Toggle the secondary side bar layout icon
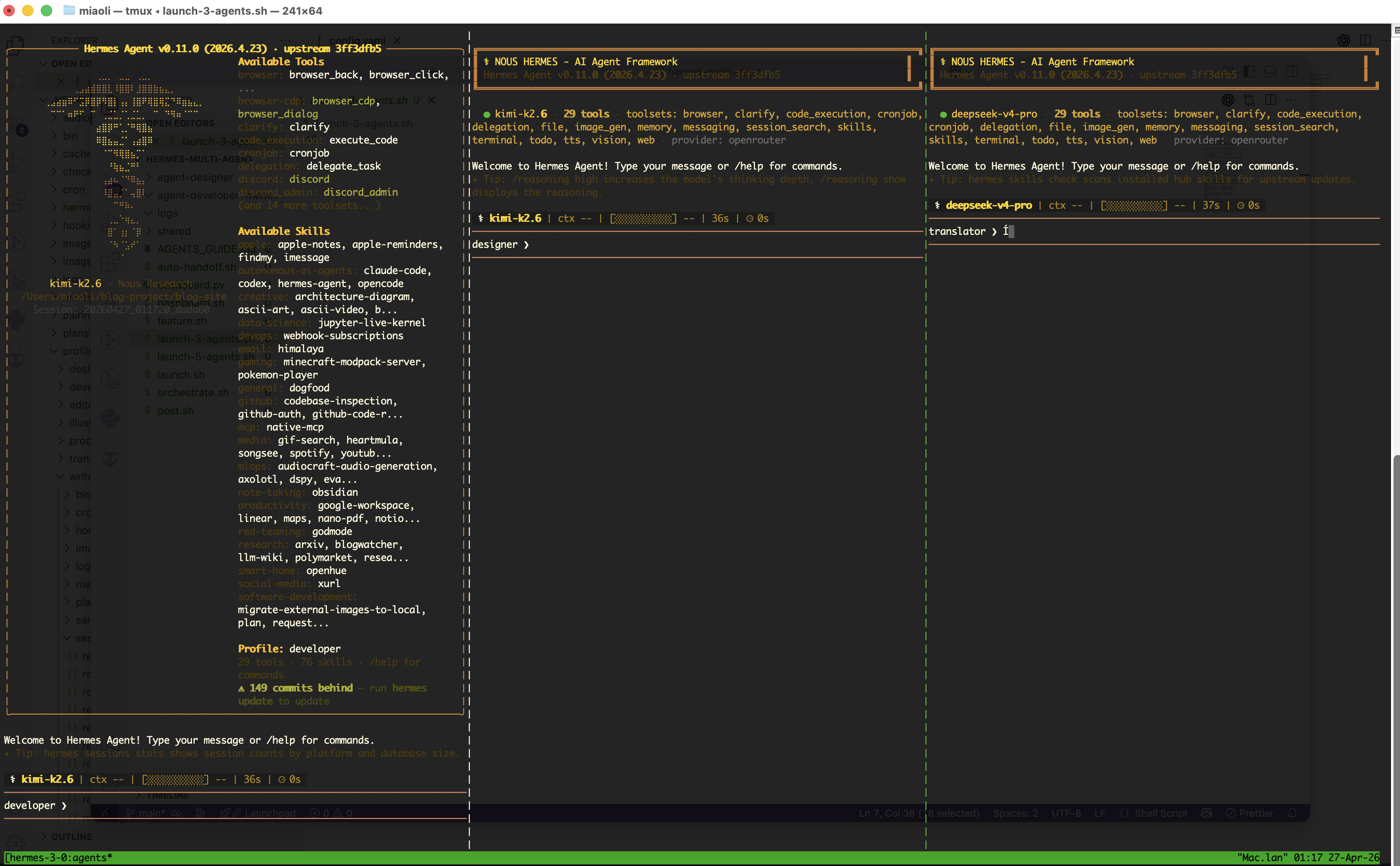This screenshot has width=1400, height=866. 1291,71
